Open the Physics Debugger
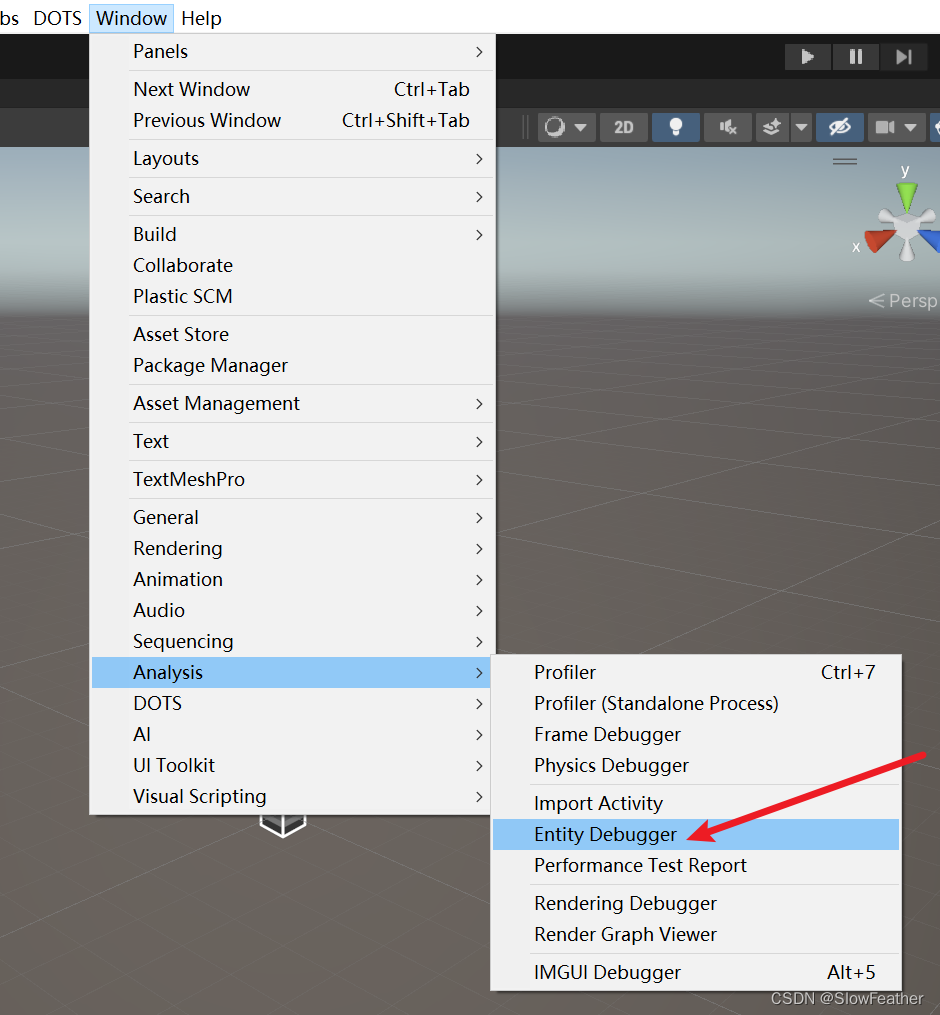Screen dimensions: 940x1015 (x=696, y=766)
